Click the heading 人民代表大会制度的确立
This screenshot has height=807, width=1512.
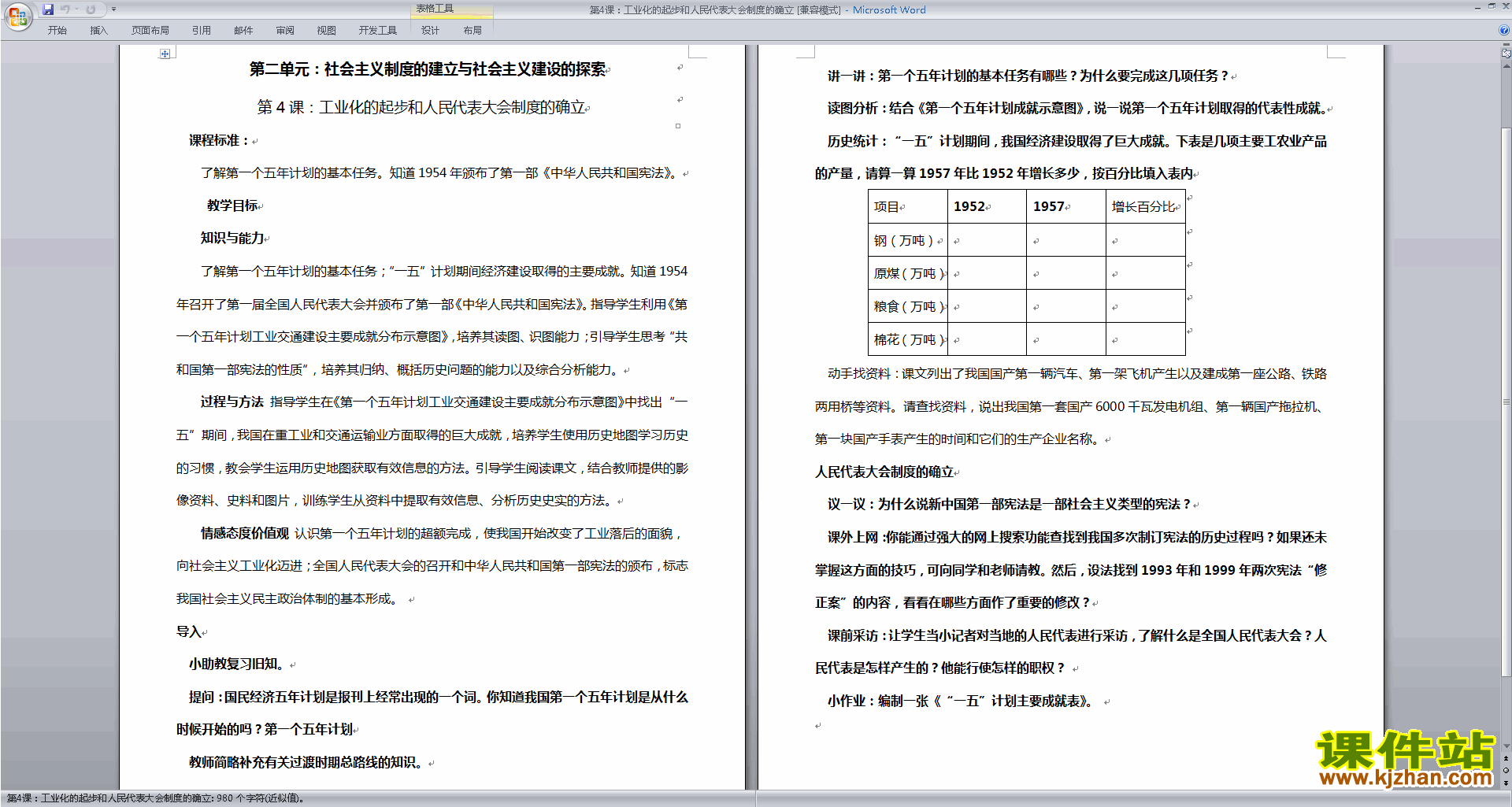point(884,472)
